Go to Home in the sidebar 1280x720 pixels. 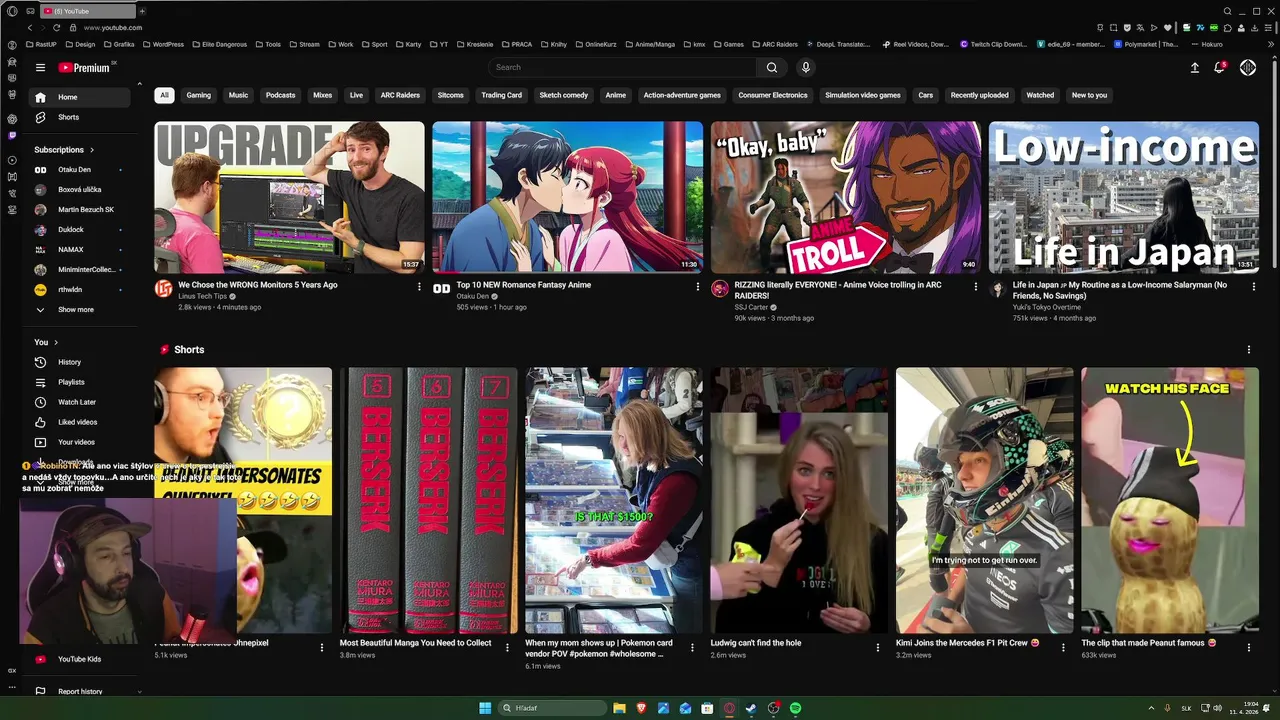[x=80, y=97]
